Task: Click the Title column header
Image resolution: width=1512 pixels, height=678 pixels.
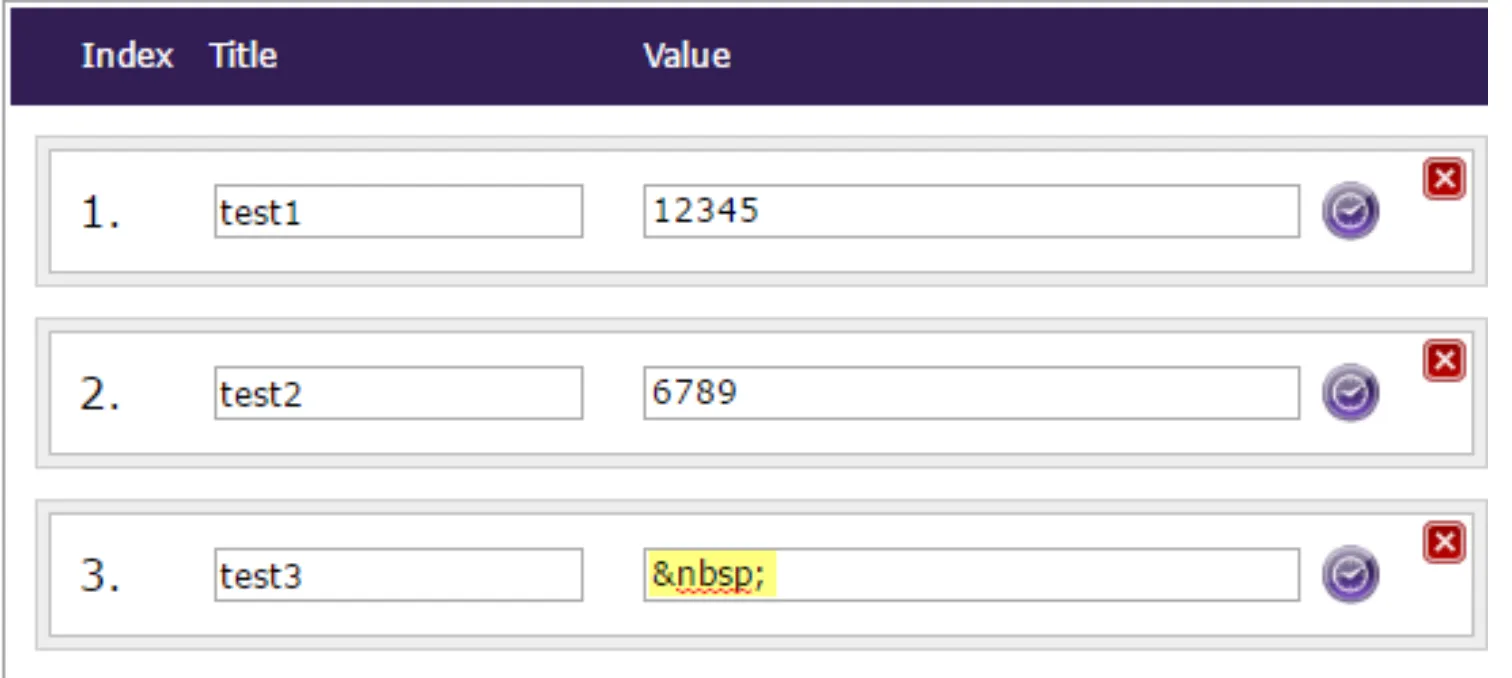Action: click(244, 55)
